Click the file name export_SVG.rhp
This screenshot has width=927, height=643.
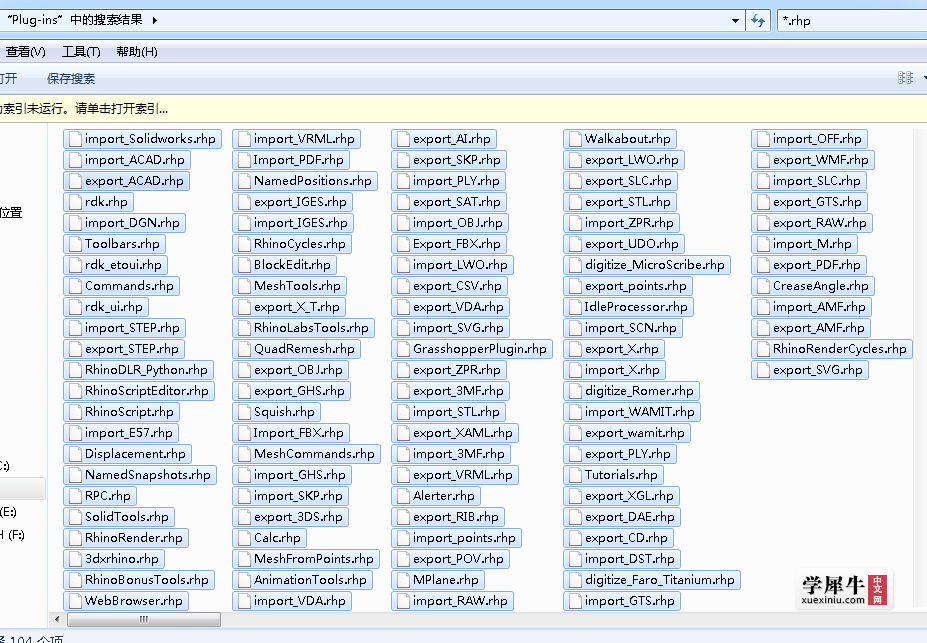point(818,370)
